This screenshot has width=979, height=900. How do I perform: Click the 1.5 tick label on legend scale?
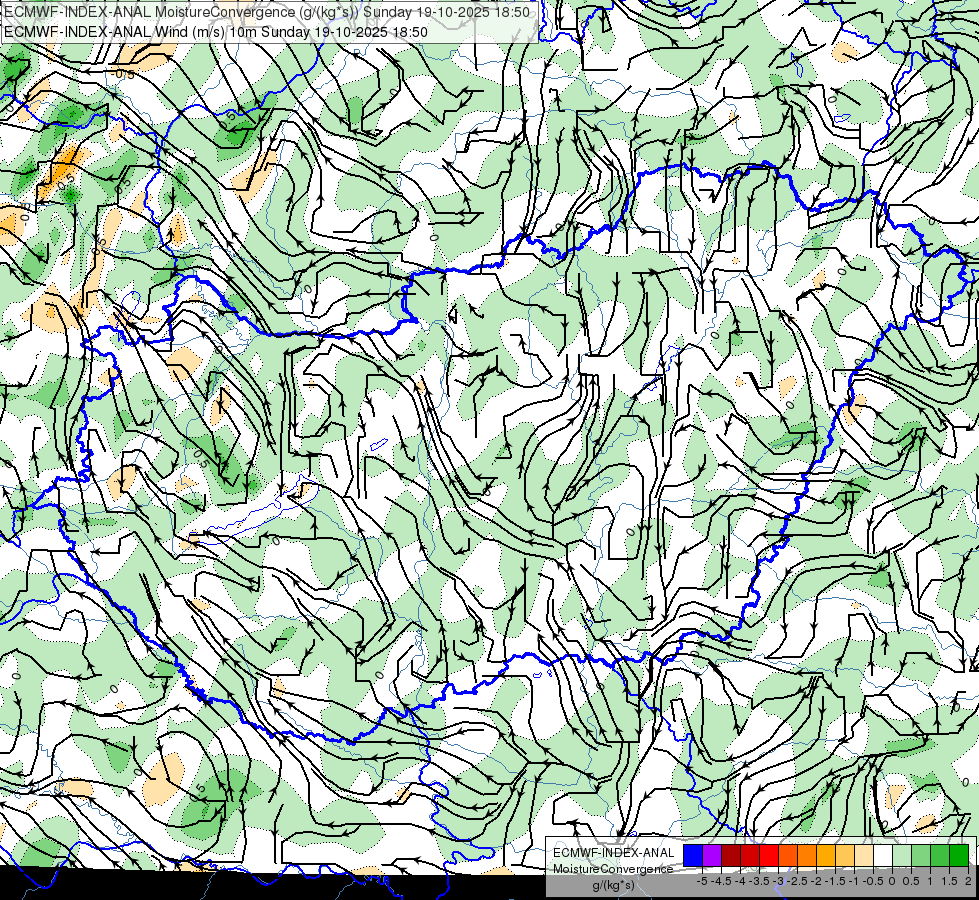(949, 881)
